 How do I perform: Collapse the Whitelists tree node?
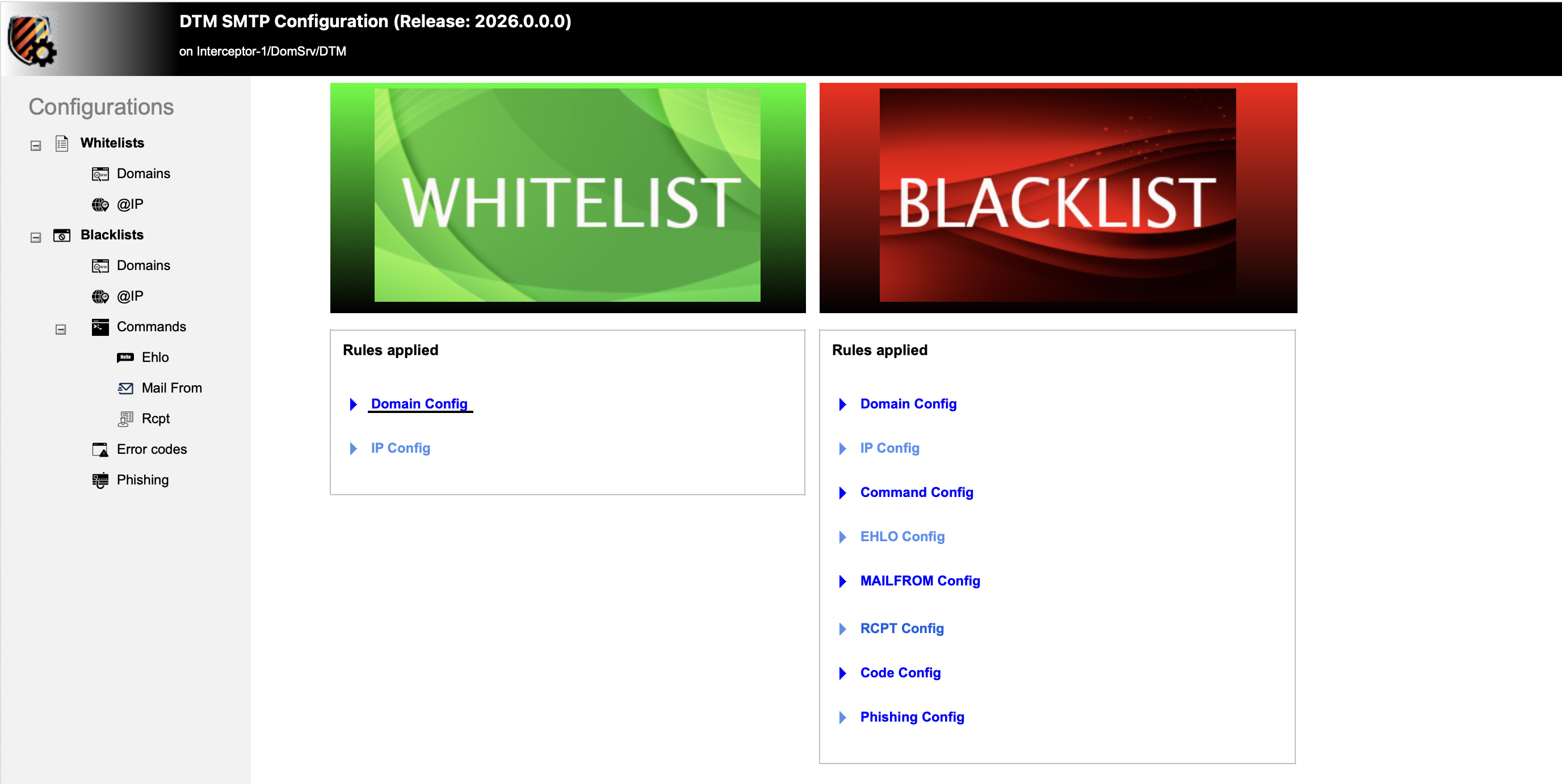pyautogui.click(x=36, y=145)
